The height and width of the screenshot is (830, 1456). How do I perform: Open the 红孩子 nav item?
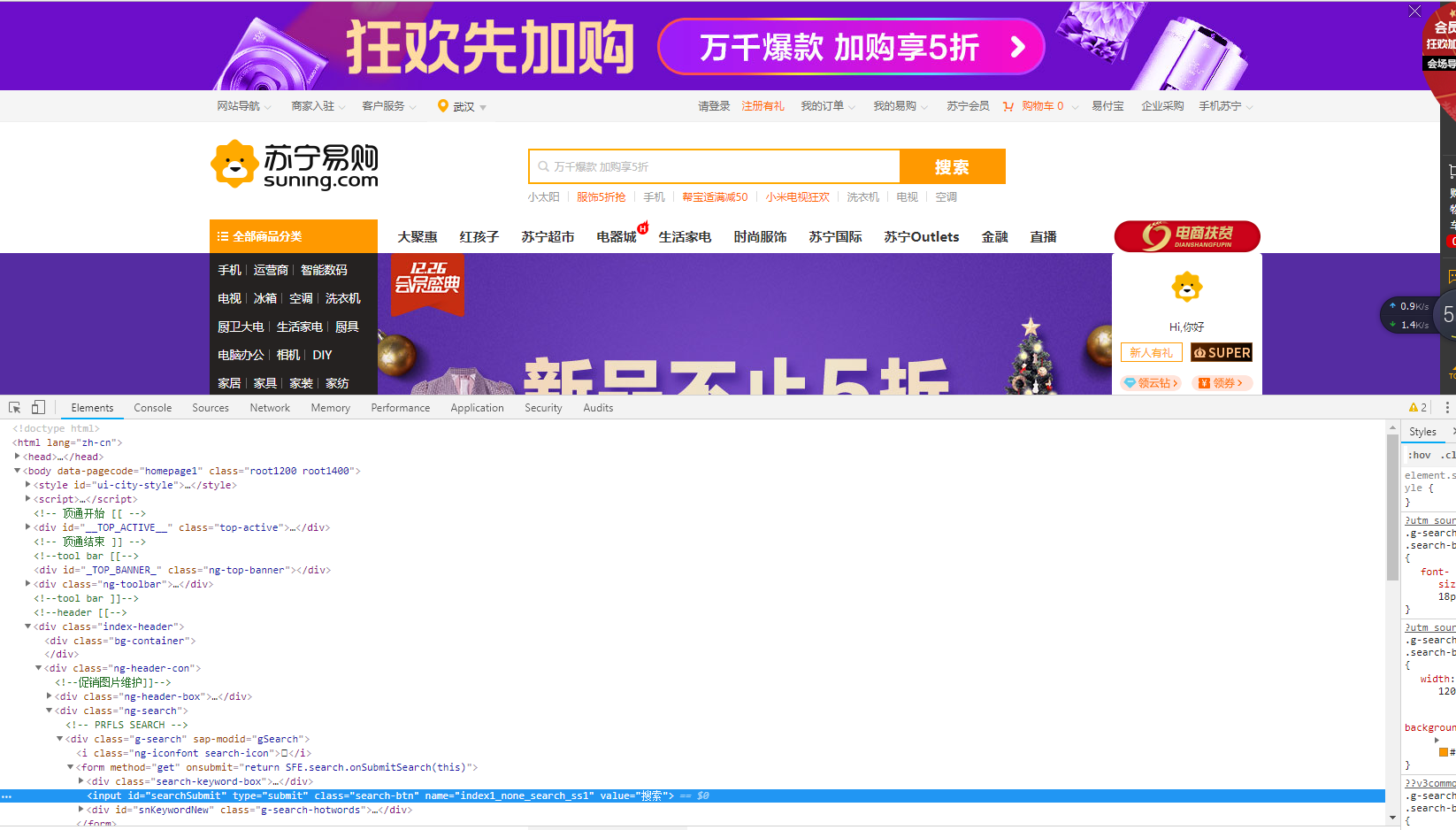click(479, 237)
